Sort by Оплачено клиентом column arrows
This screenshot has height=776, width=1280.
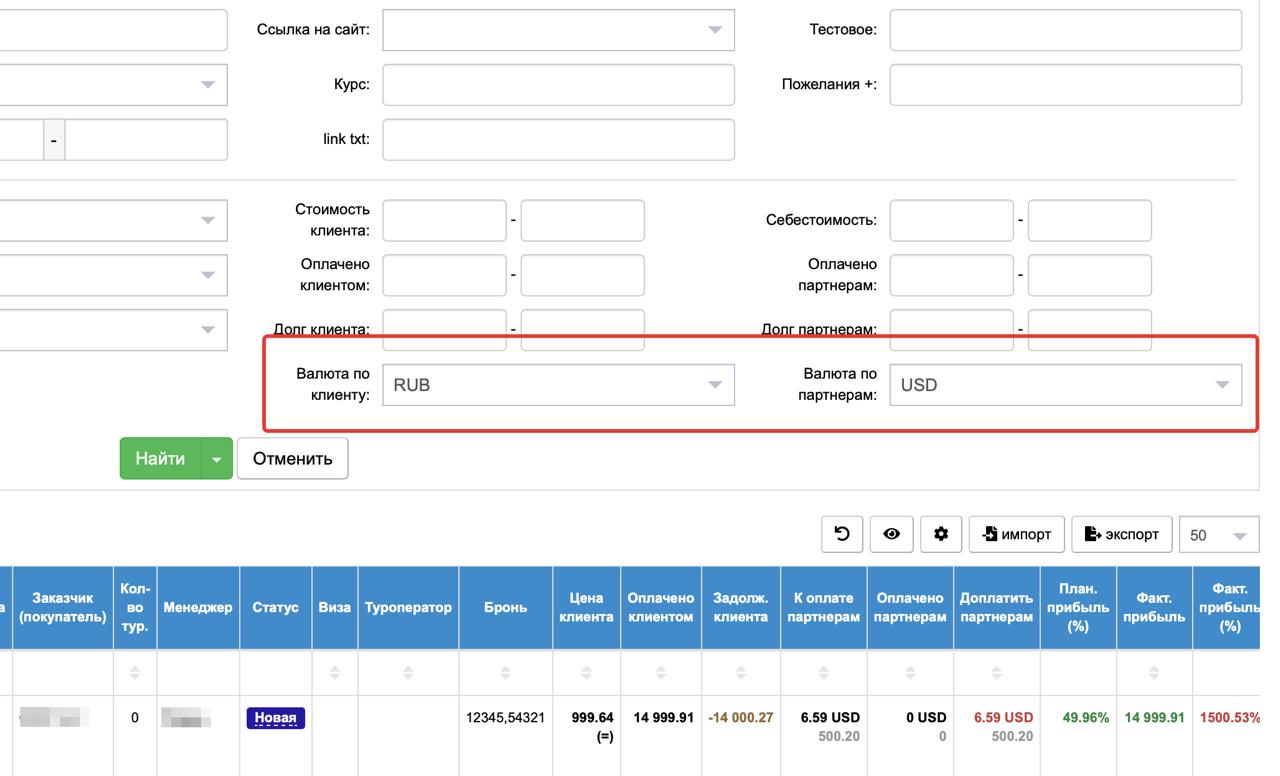[660, 673]
